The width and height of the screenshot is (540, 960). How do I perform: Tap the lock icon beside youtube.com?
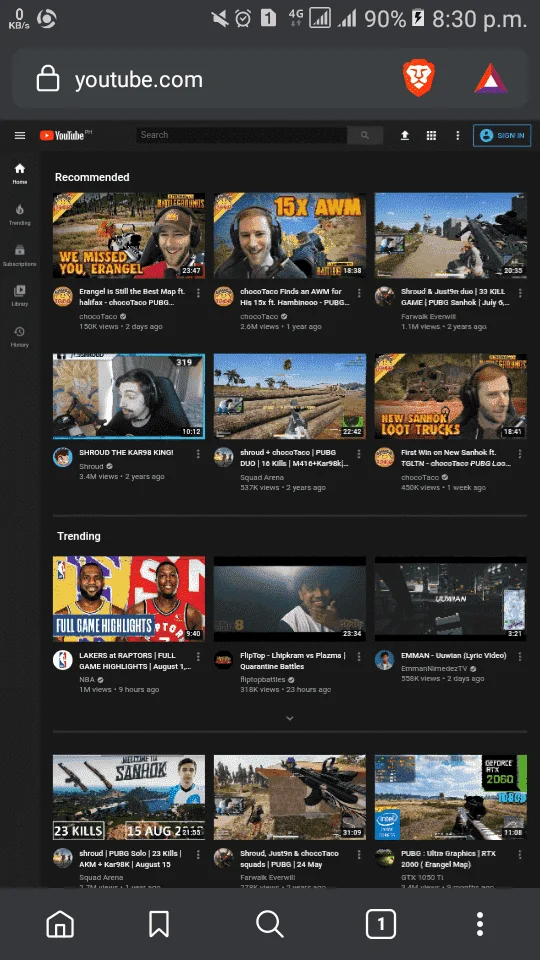(48, 78)
